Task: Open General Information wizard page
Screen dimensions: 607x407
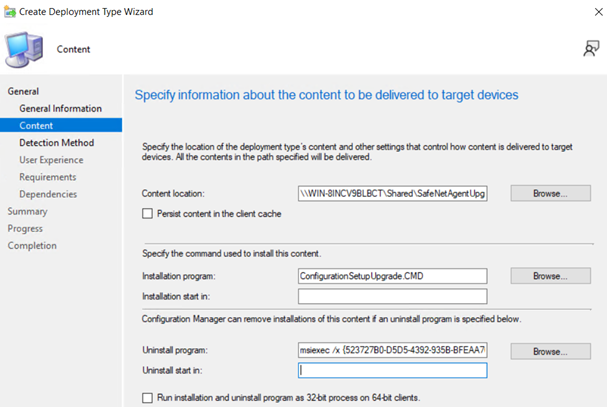Action: point(60,108)
